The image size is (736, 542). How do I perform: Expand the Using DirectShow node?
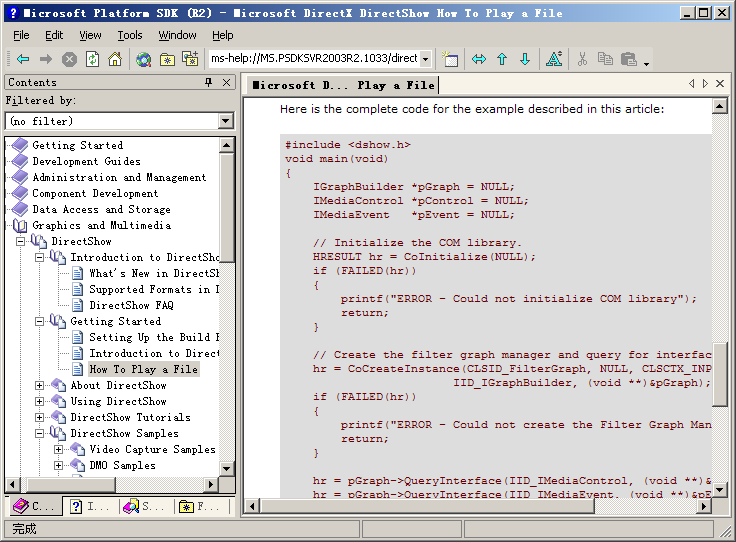(x=39, y=402)
